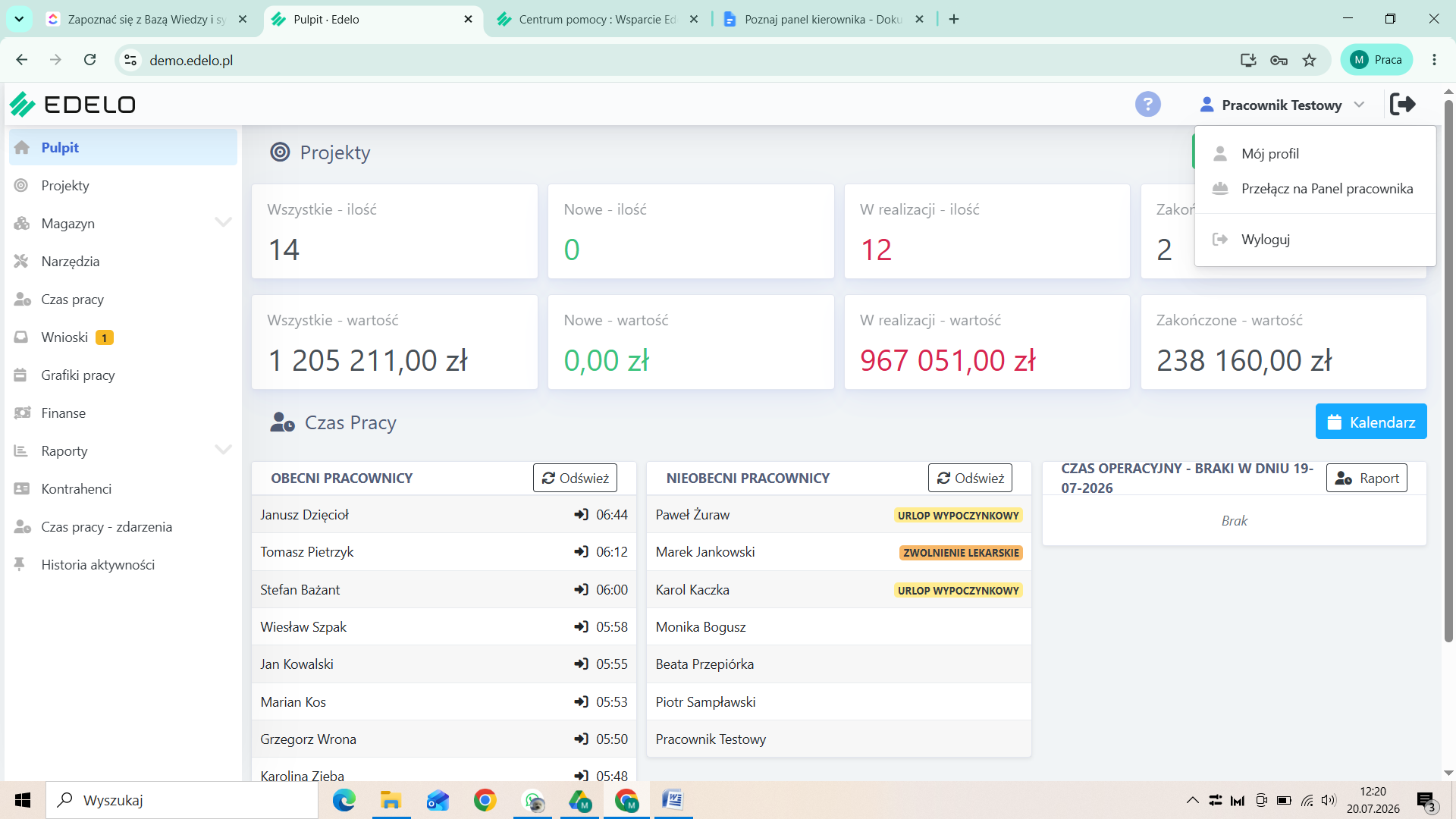This screenshot has height=819, width=1456.
Task: Click the Wyszukaj taskbar search field
Action: pos(182,800)
